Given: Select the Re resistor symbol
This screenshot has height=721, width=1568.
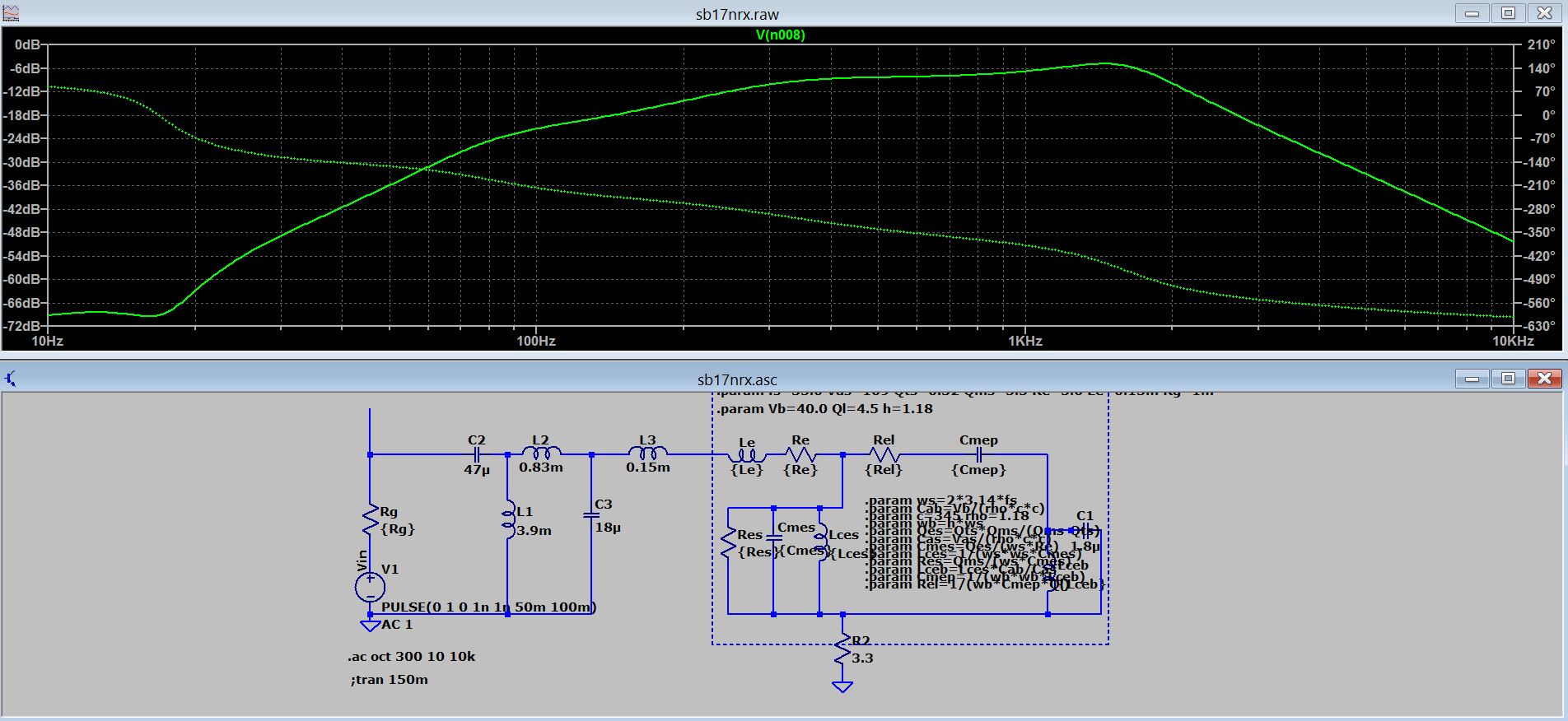Looking at the screenshot, I should (800, 454).
